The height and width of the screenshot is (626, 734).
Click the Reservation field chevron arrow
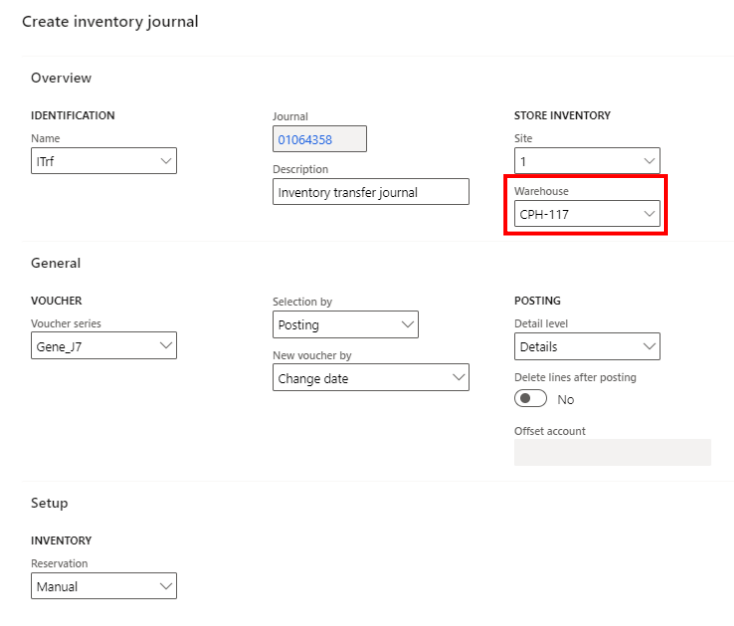tap(165, 587)
